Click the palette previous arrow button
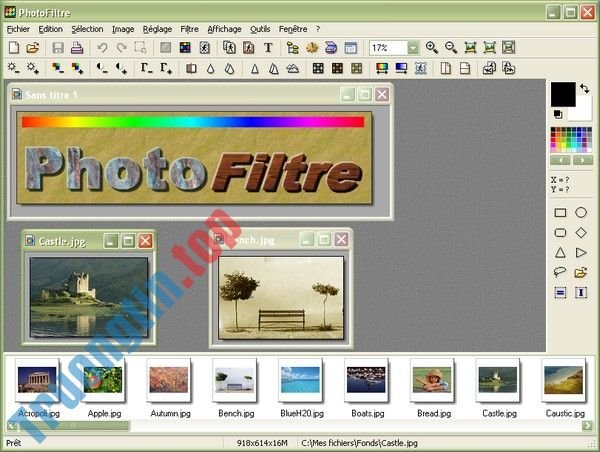This screenshot has height=452, width=600. (x=560, y=160)
